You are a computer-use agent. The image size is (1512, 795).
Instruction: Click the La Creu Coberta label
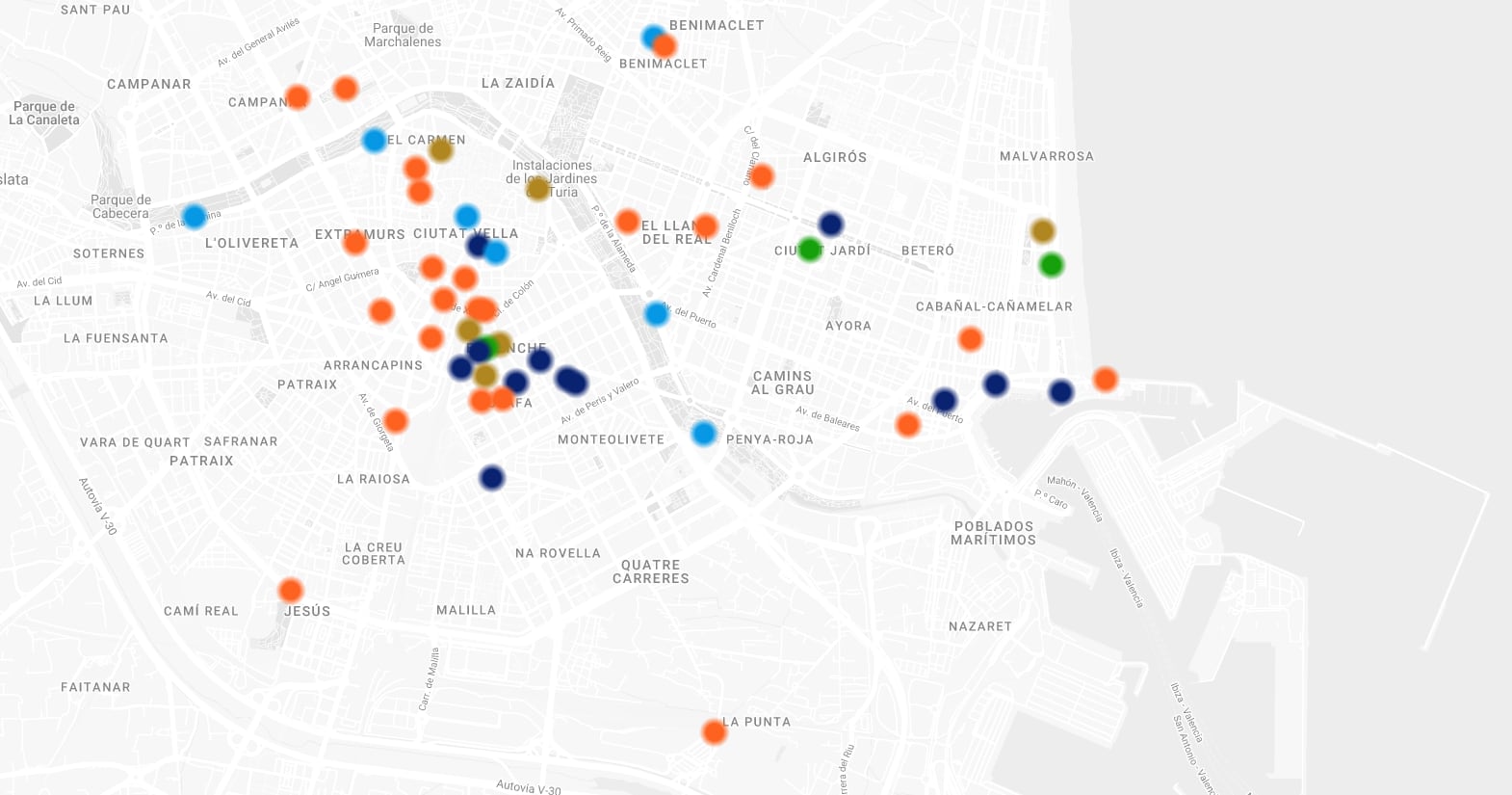tap(374, 553)
